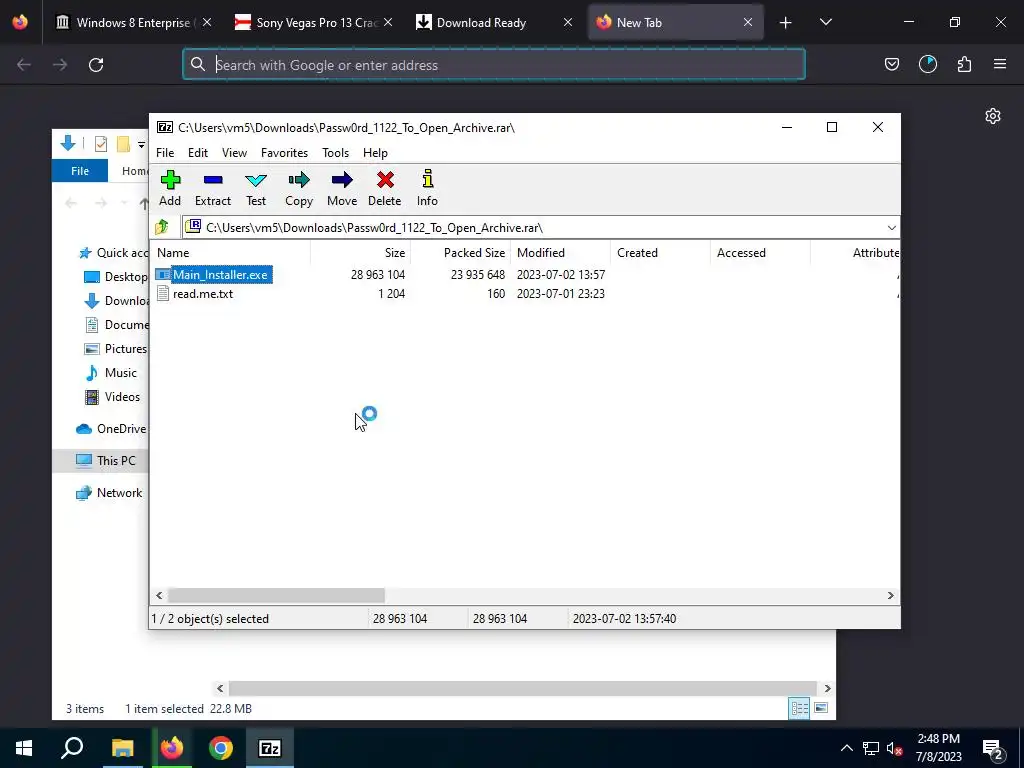The height and width of the screenshot is (768, 1024).
Task: Open Windows taskbar search
Action: [x=72, y=748]
